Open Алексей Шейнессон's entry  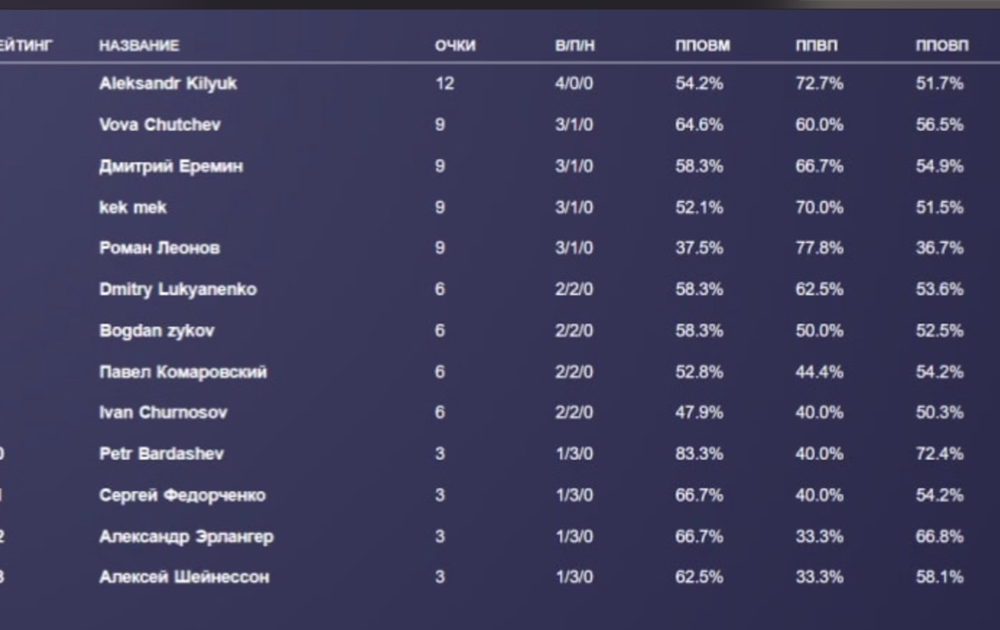tap(184, 577)
